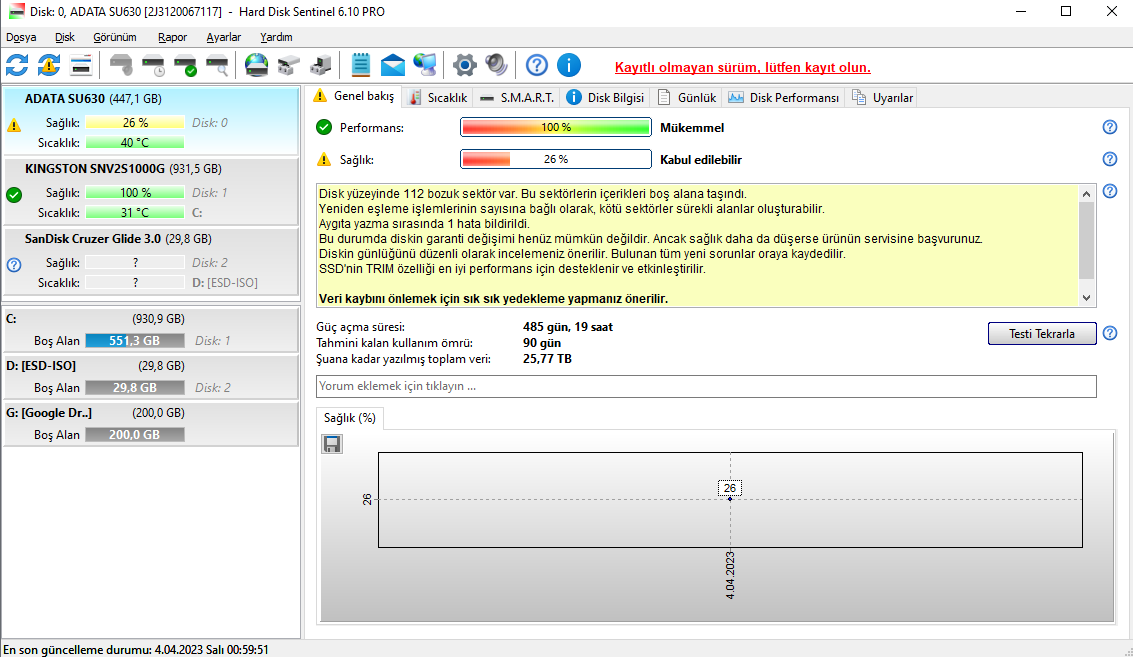Select the Genel bakış tab

click(354, 96)
